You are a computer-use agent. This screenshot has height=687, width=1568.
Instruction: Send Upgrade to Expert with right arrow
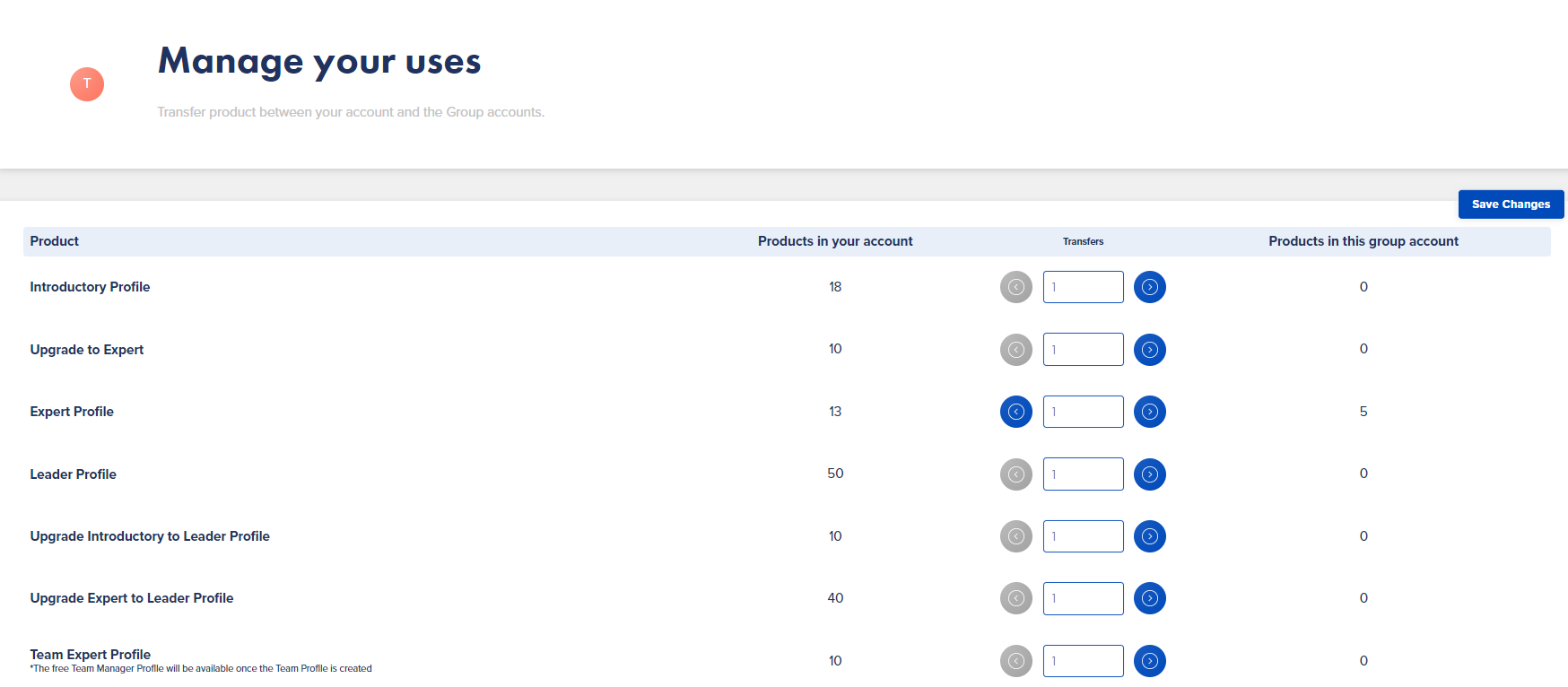click(x=1150, y=350)
